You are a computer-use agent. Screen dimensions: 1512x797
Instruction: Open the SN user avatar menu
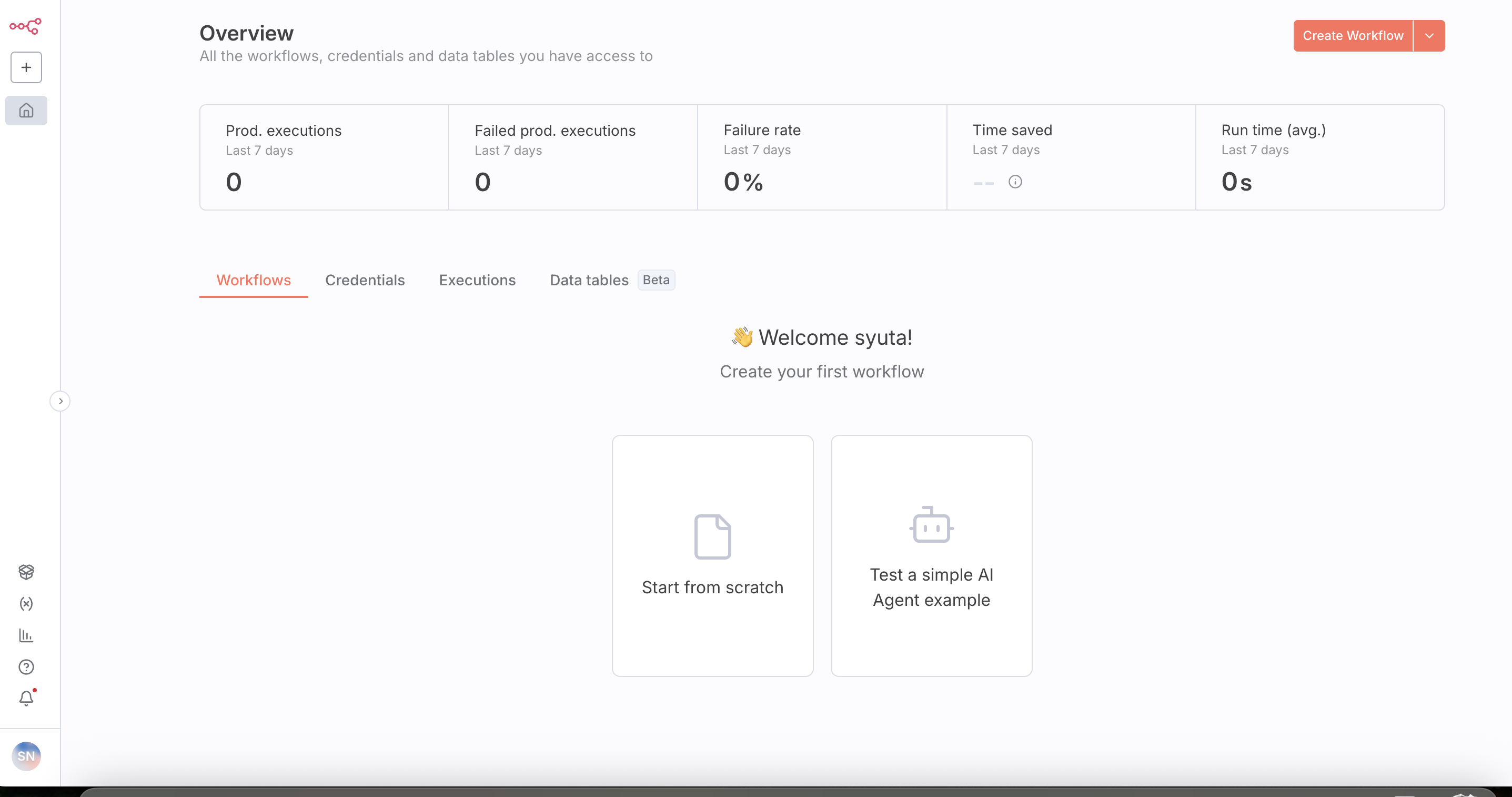[x=26, y=756]
